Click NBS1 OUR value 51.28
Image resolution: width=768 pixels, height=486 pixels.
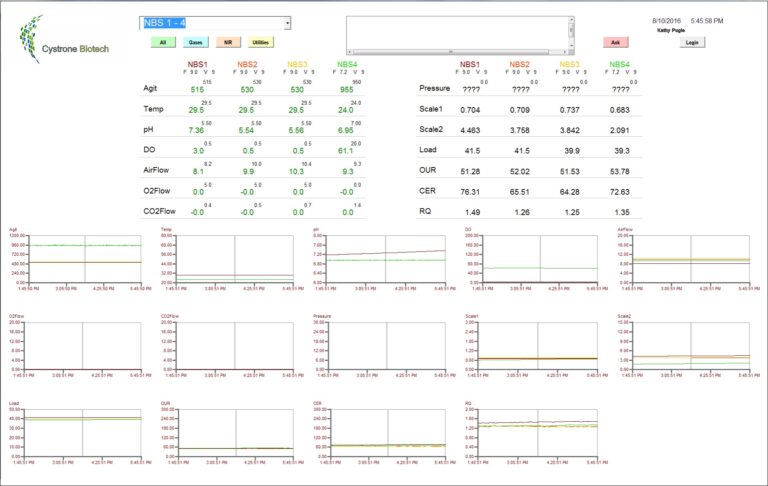(x=470, y=171)
